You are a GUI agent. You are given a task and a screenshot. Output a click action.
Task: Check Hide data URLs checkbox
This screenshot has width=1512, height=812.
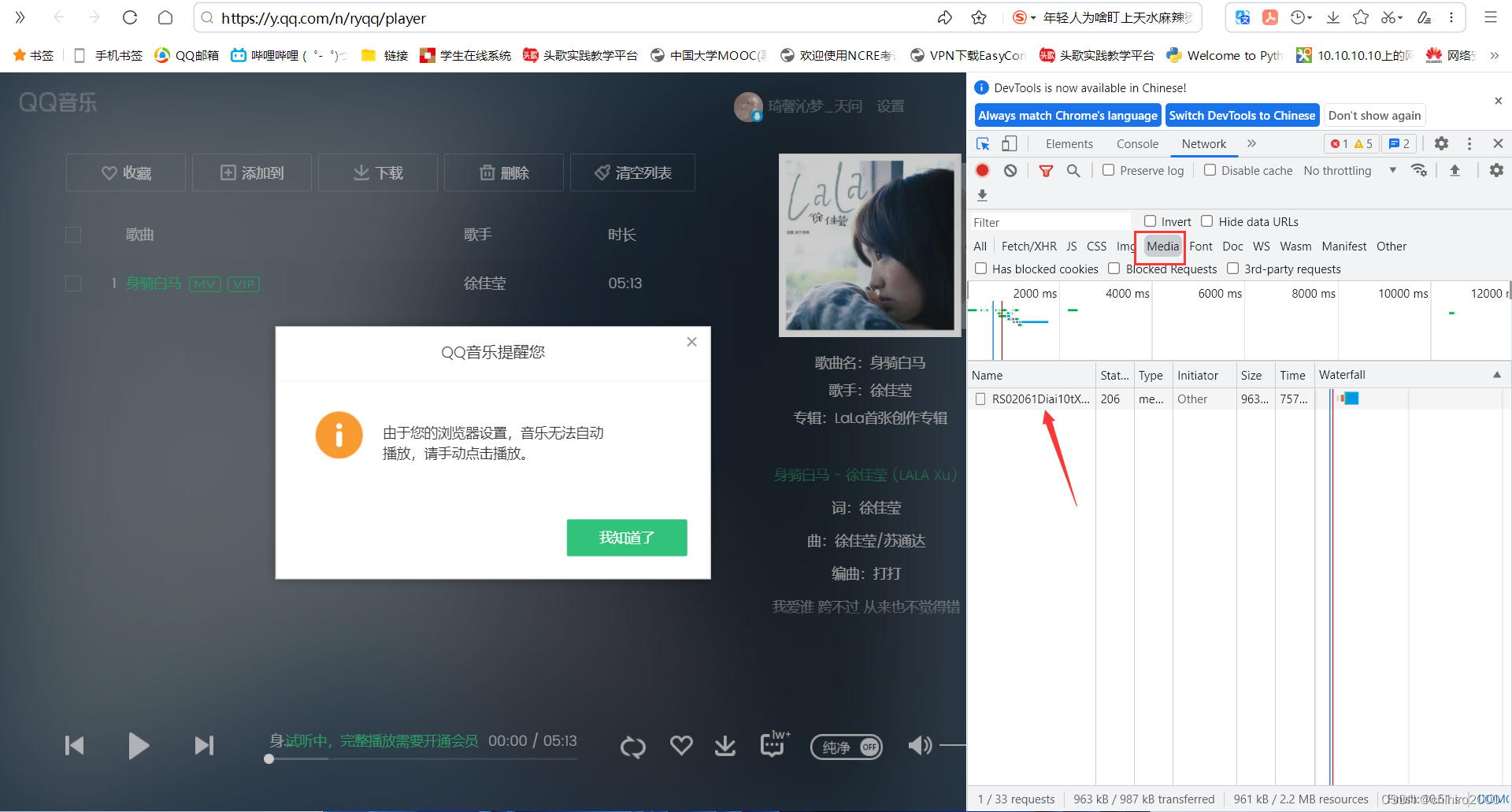[x=1206, y=221]
